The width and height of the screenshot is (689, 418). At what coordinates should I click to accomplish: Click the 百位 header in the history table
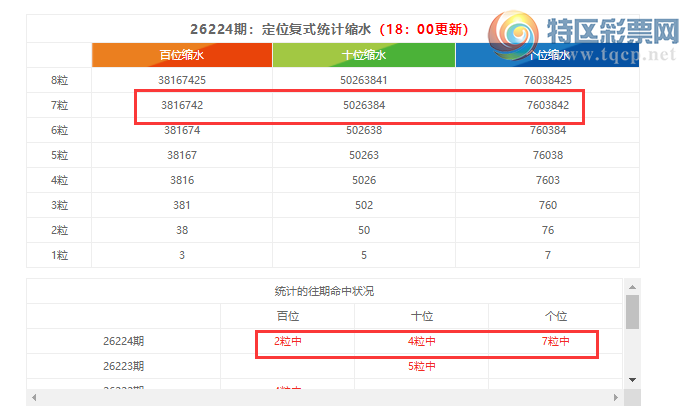(x=288, y=316)
